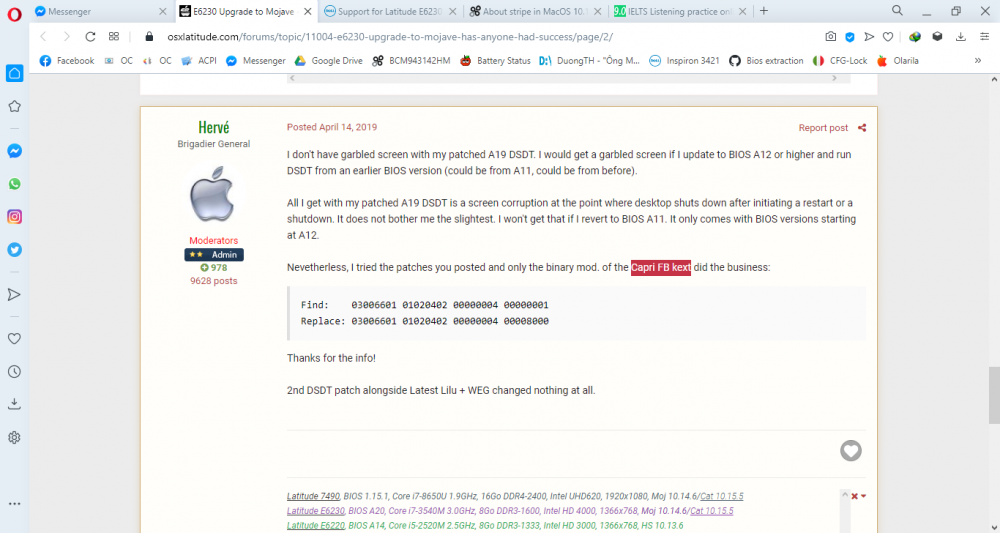1000x533 pixels.
Task: Open WhatsApp in Opera sidebar
Action: coord(14,184)
